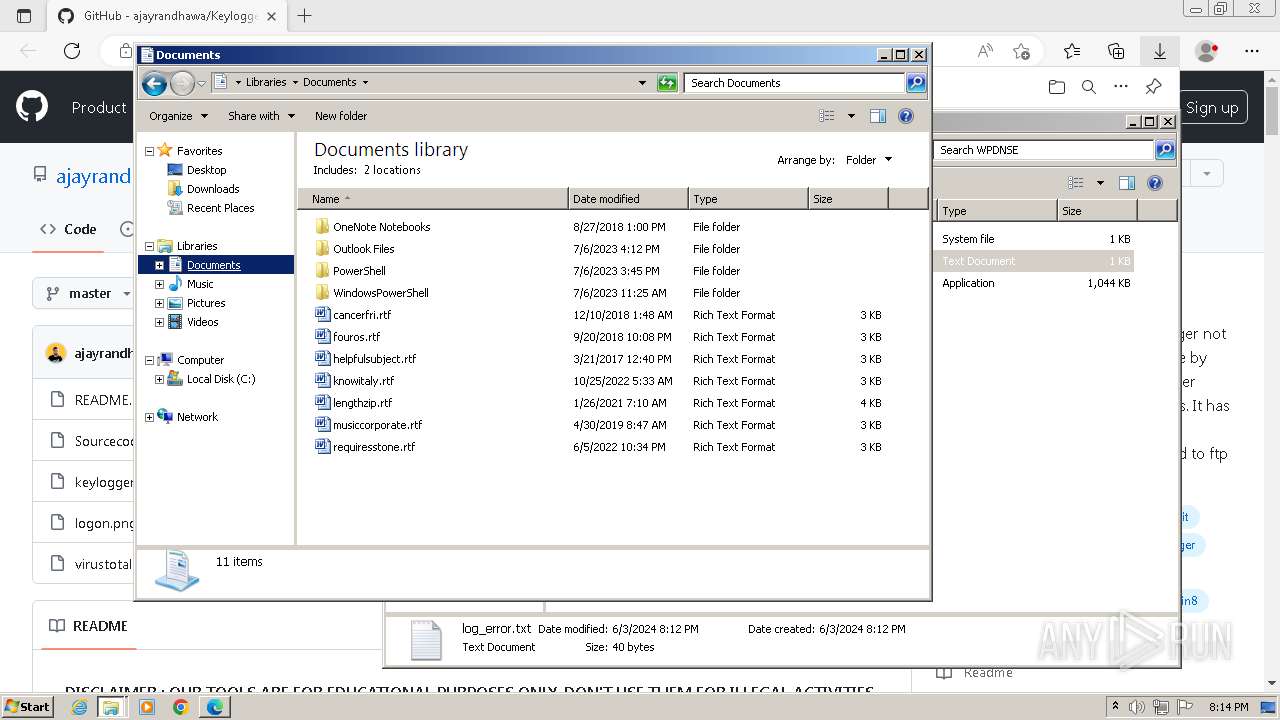The width and height of the screenshot is (1280, 720).
Task: Select the knowitaly.rtf file
Action: [x=363, y=381]
